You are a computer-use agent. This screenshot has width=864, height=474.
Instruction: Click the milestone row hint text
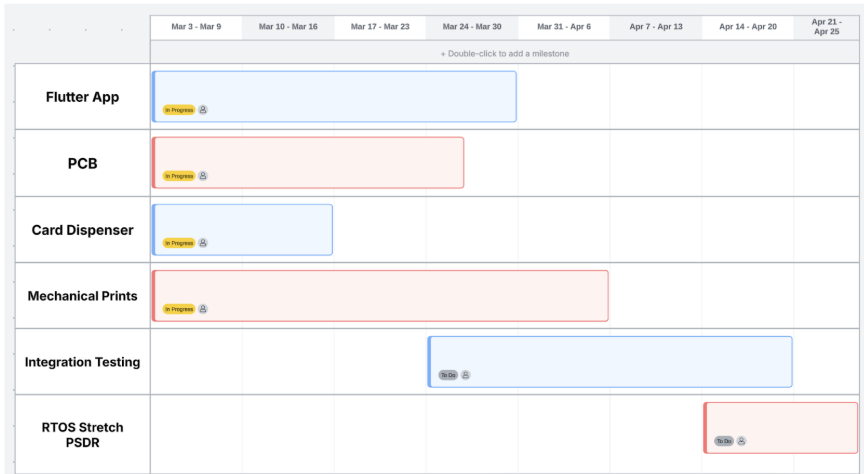505,53
